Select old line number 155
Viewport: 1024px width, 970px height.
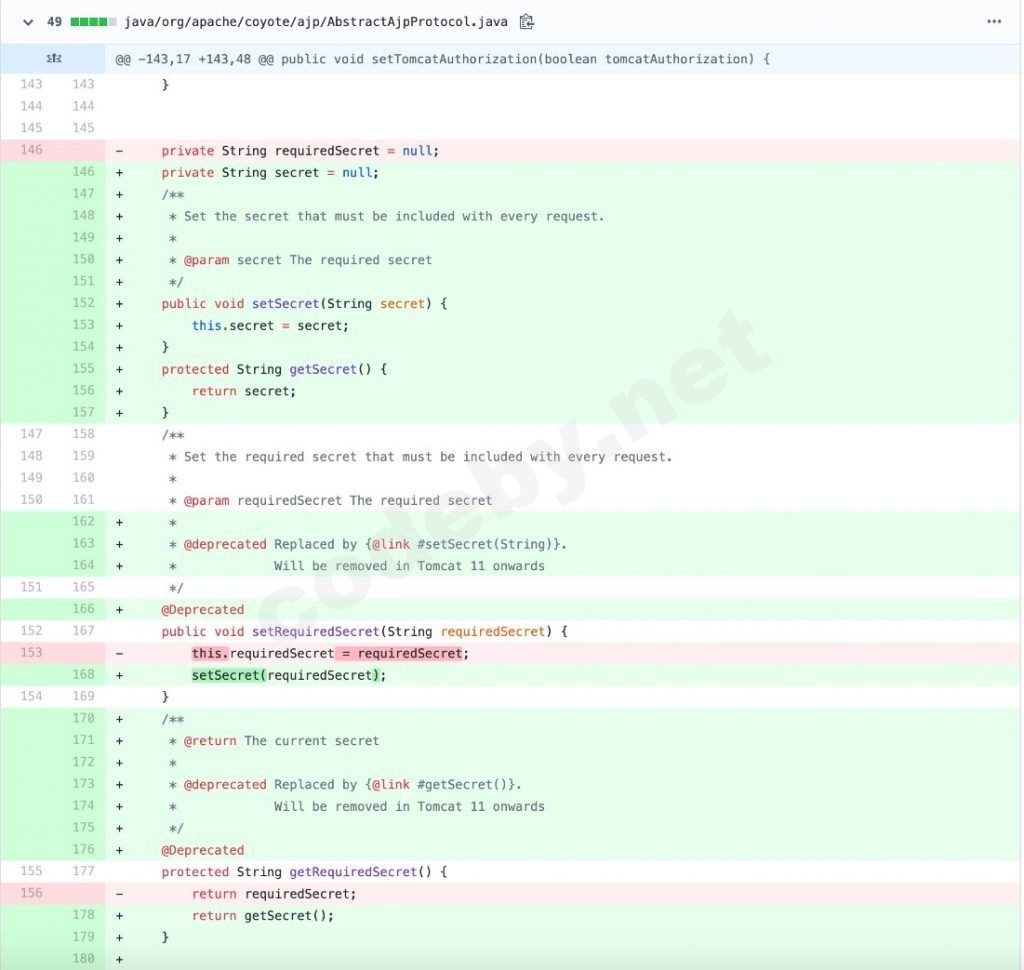coord(31,871)
